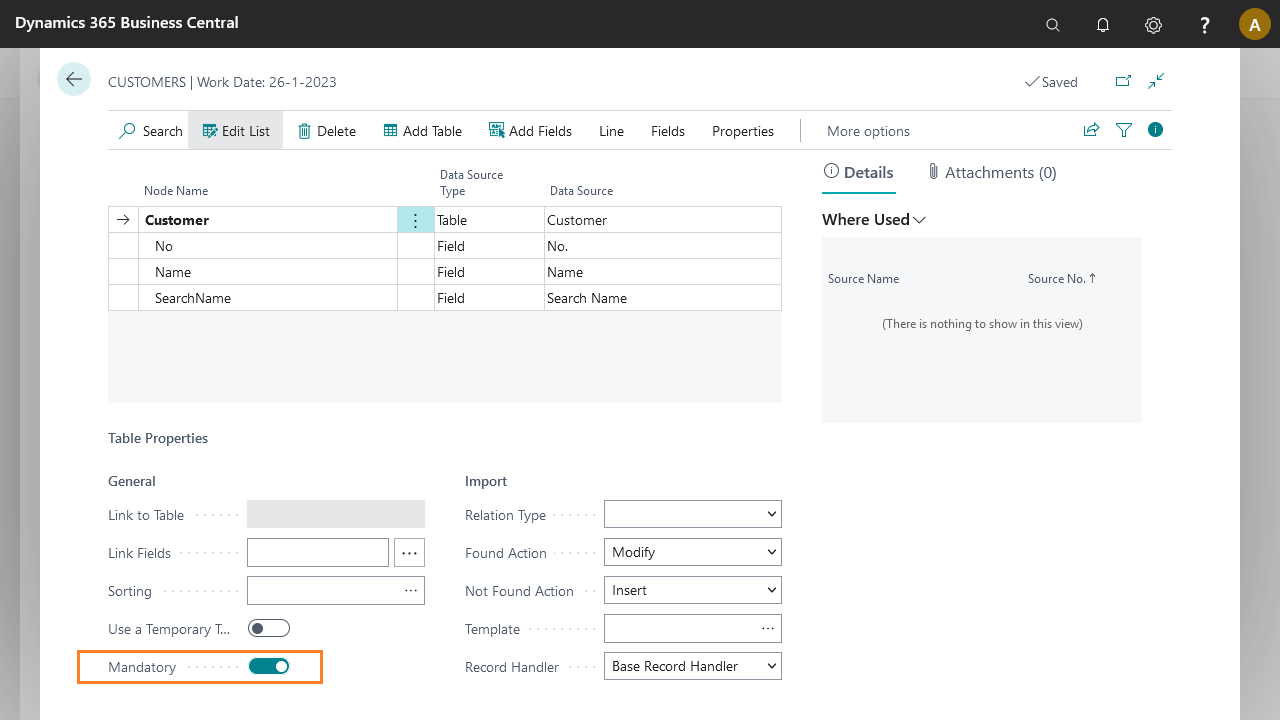
Task: Click the share icon in the toolbar
Action: (x=1091, y=130)
